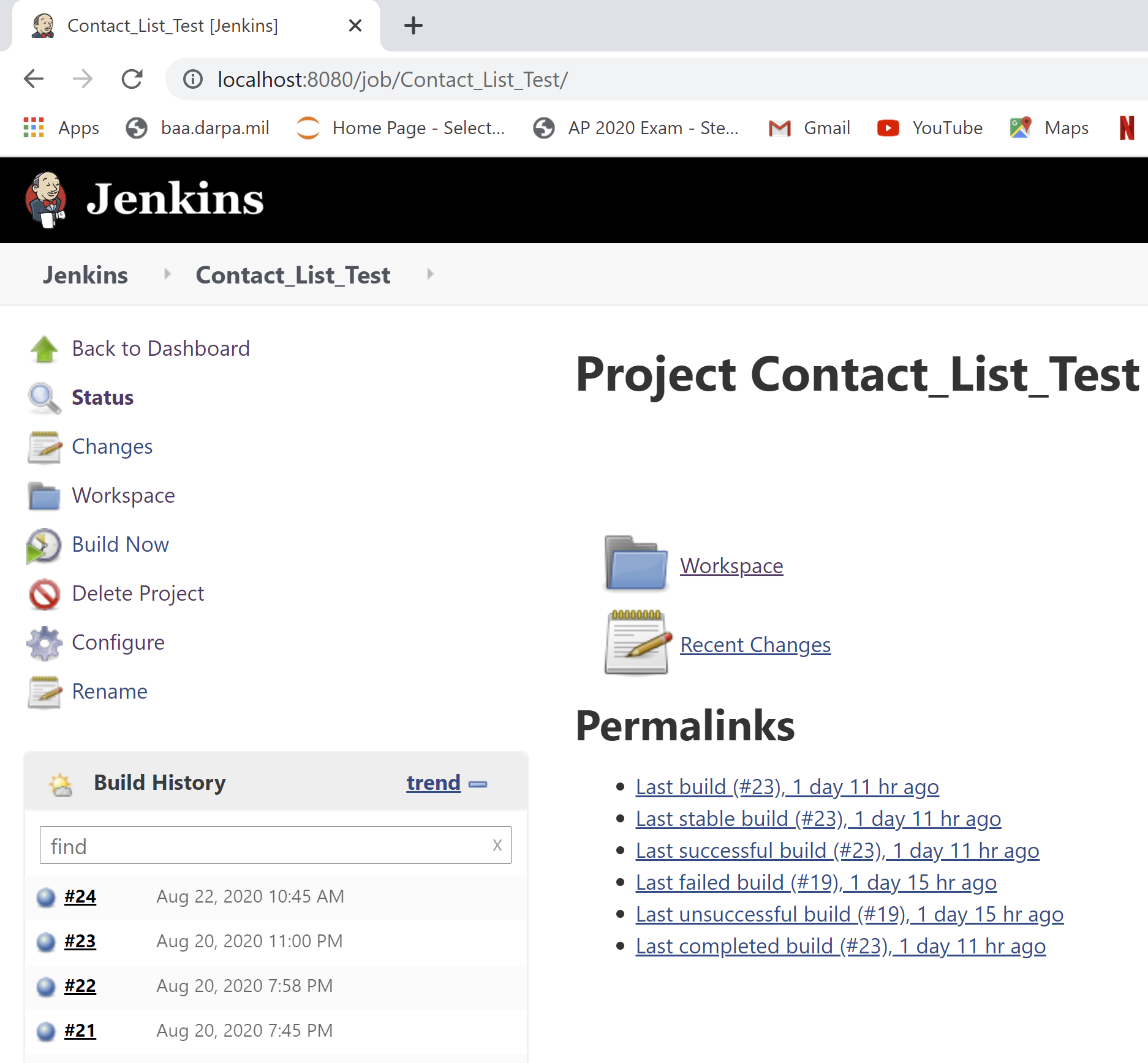Click blue status ball for build #24
Screen dimensions: 1148x1063
point(45,896)
